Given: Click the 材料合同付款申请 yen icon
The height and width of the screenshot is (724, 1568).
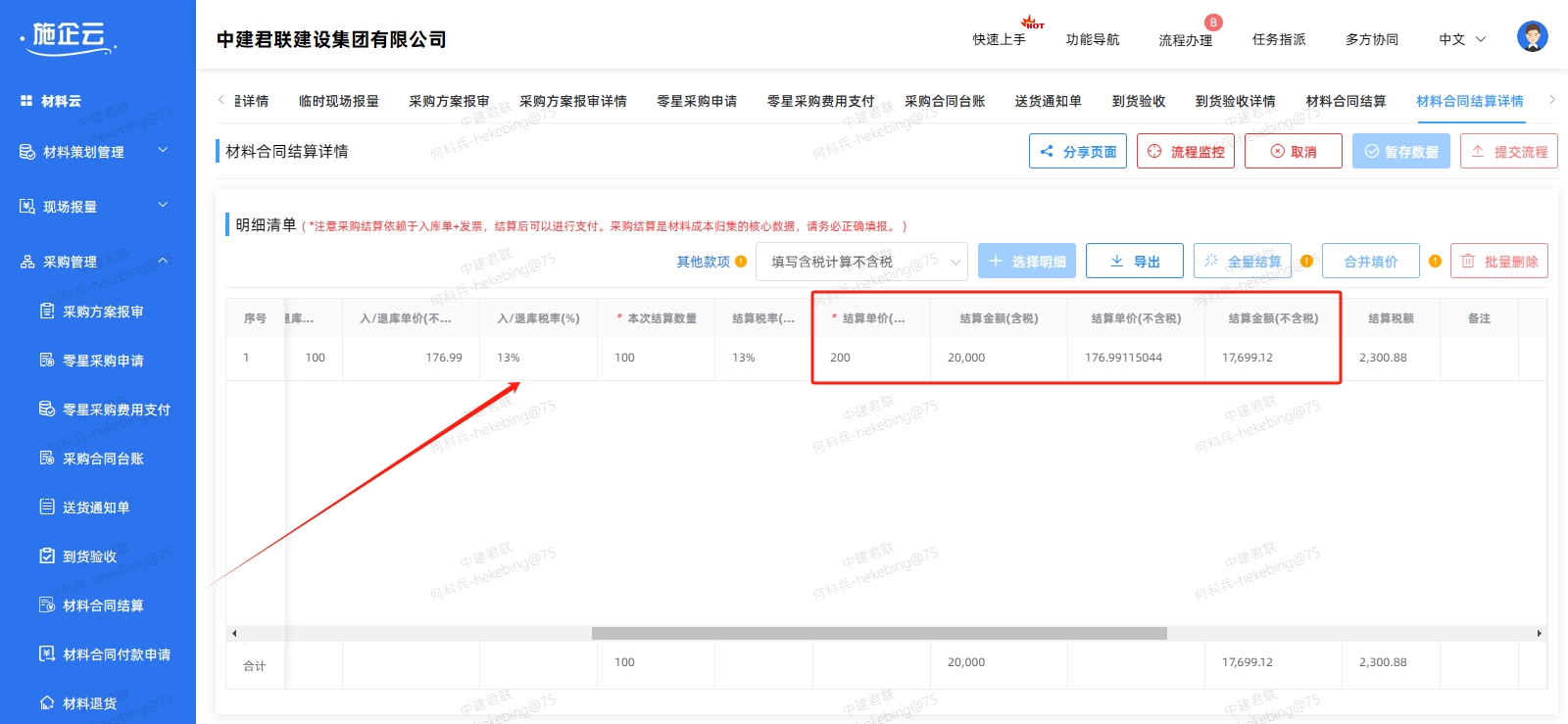Looking at the screenshot, I should coord(47,653).
